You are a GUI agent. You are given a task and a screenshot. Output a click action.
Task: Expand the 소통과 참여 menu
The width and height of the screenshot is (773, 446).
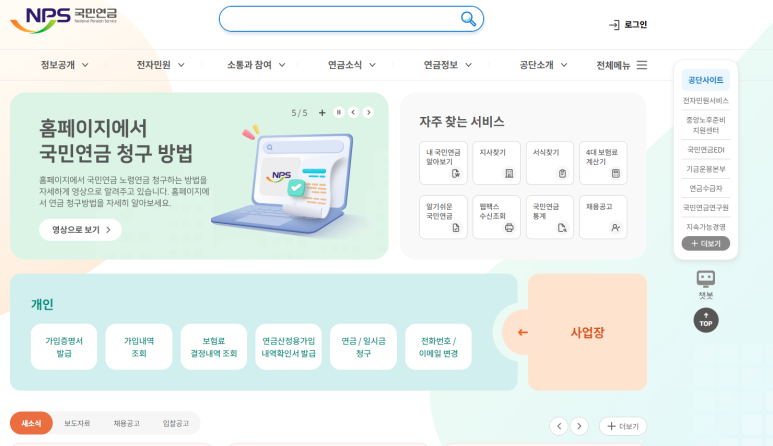click(256, 65)
